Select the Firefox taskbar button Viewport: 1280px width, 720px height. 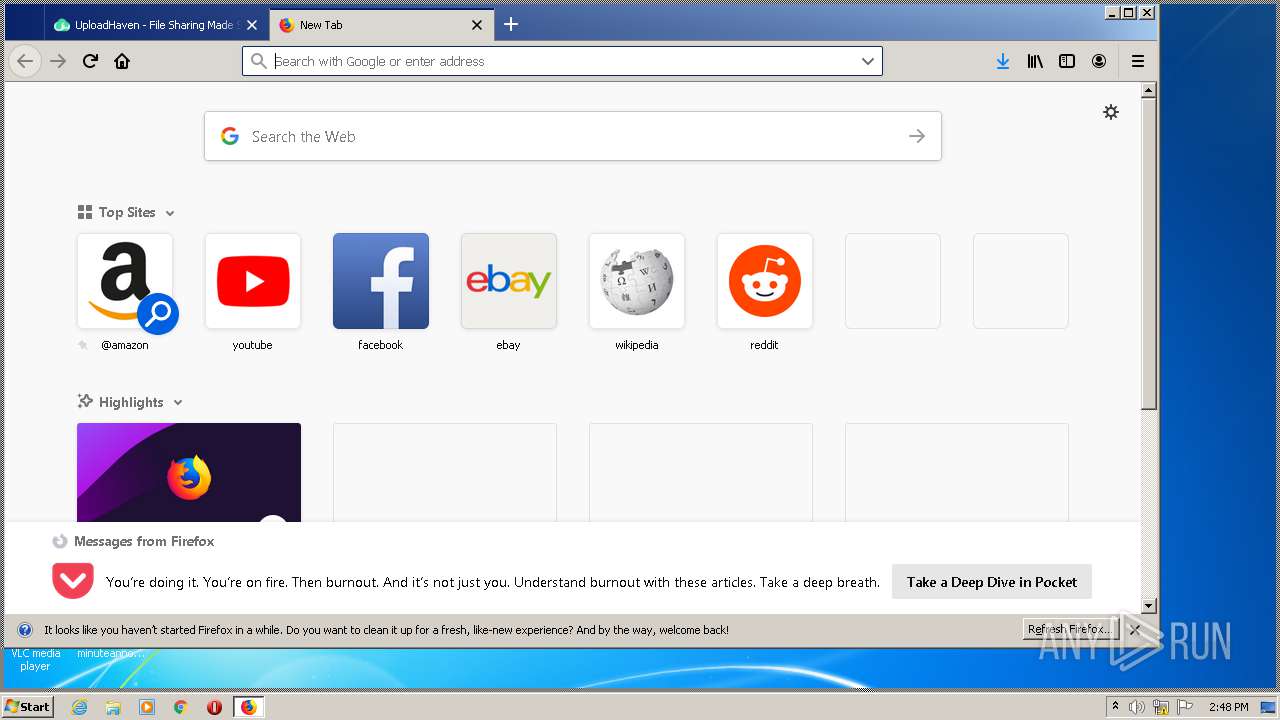coord(248,707)
